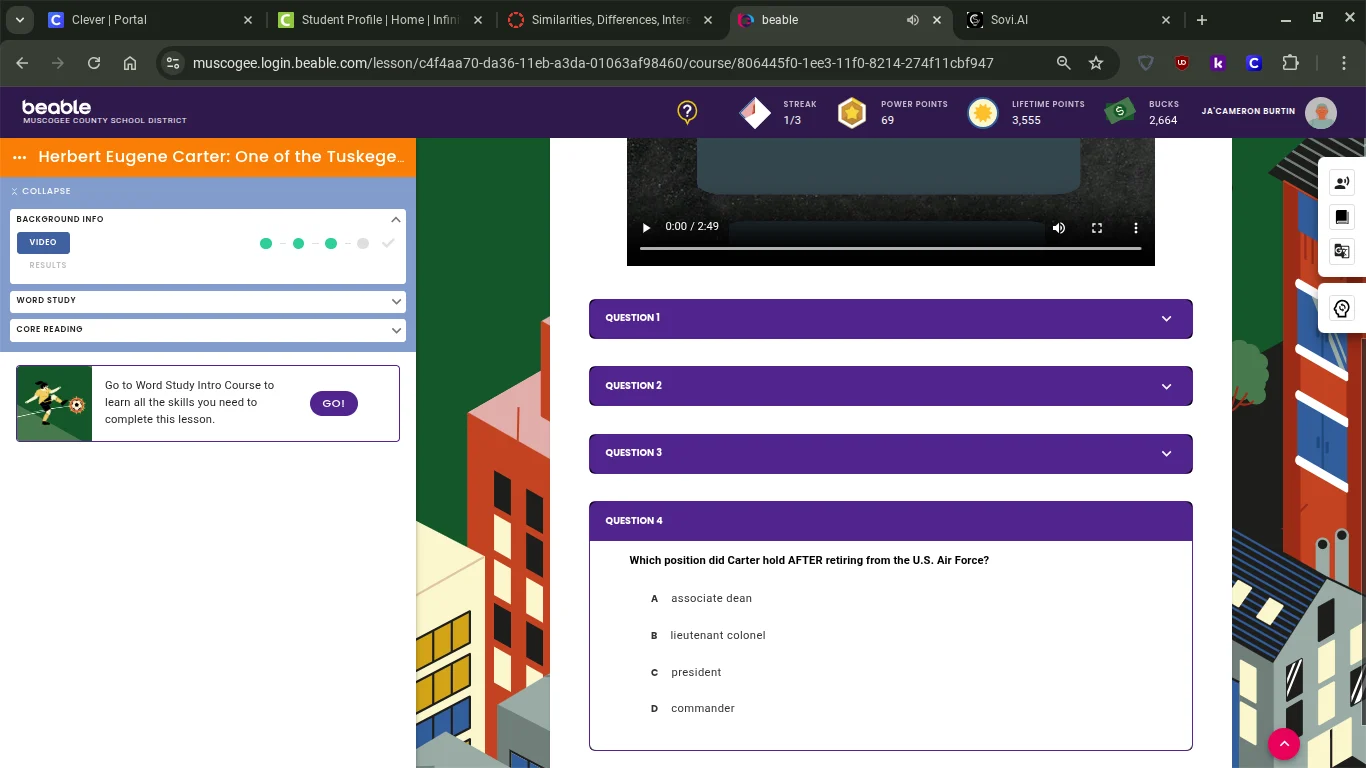Click the help question mark icon
Image resolution: width=1366 pixels, height=768 pixels.
687,112
